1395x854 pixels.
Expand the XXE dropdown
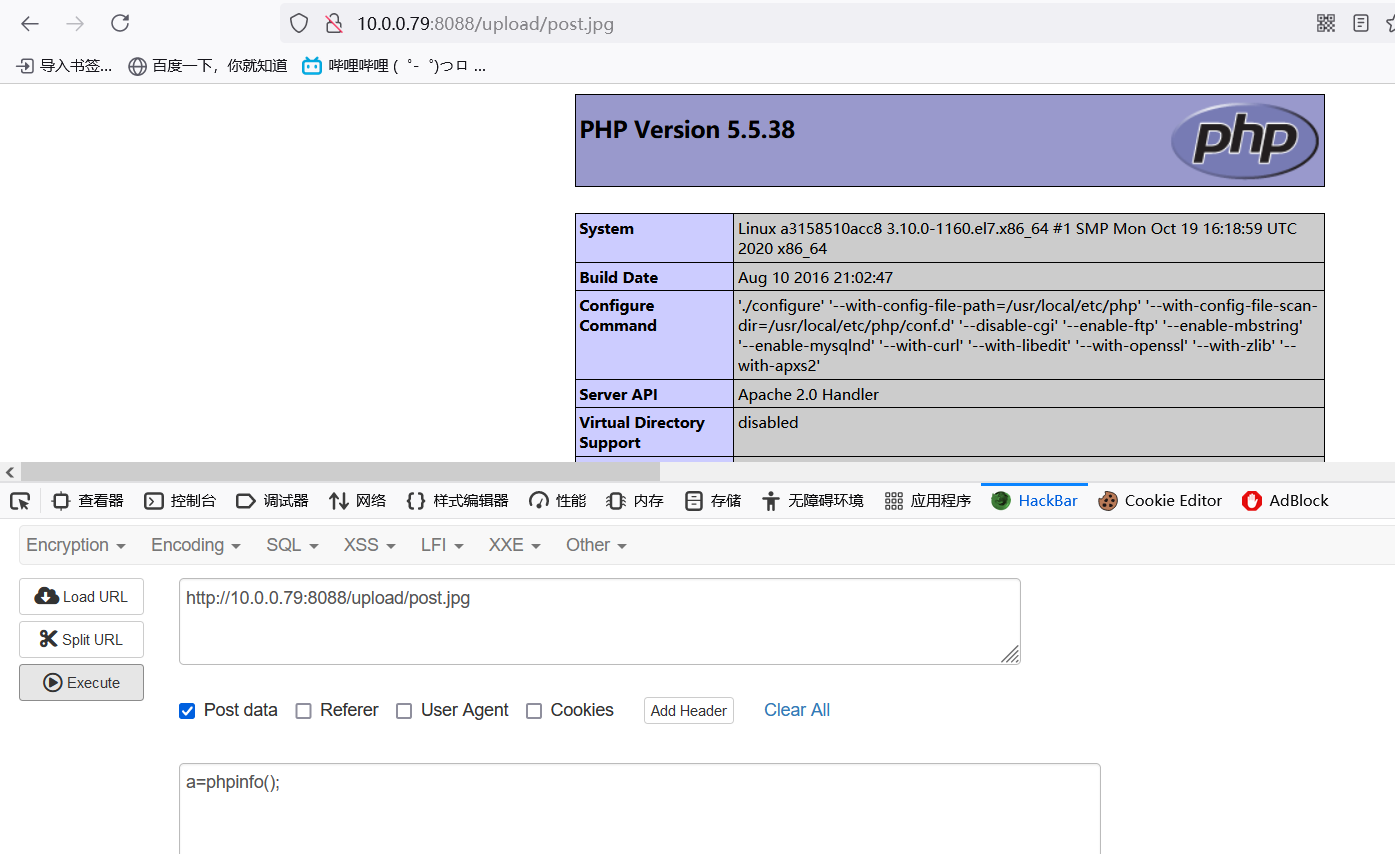pos(514,545)
